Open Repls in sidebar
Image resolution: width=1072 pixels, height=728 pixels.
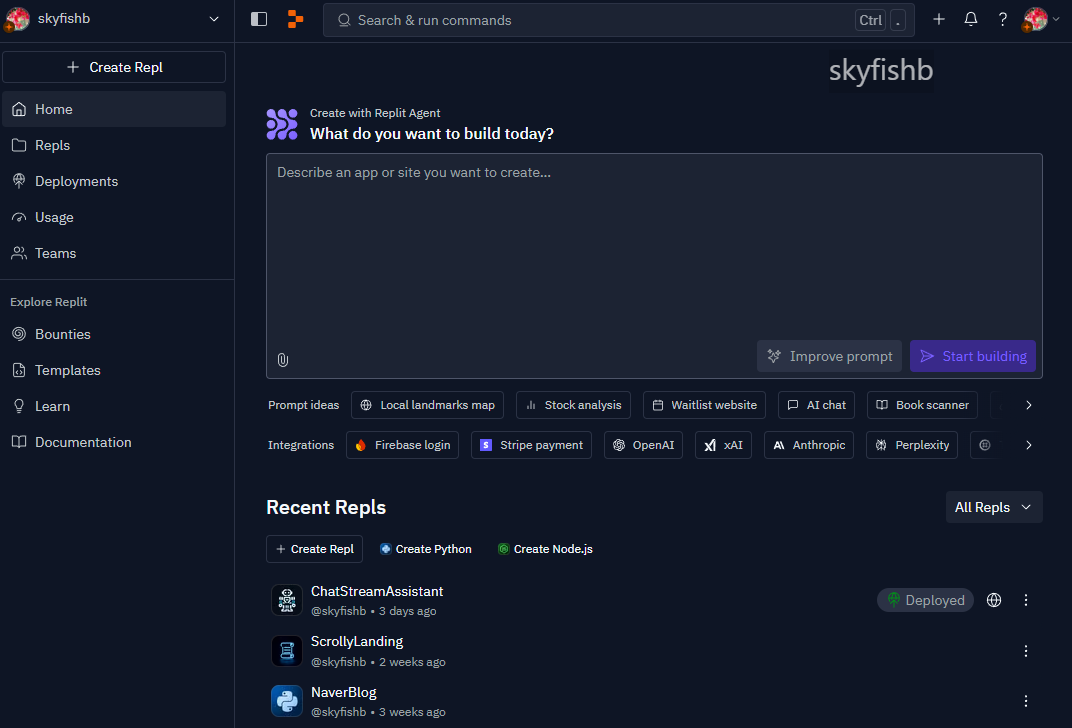113,145
